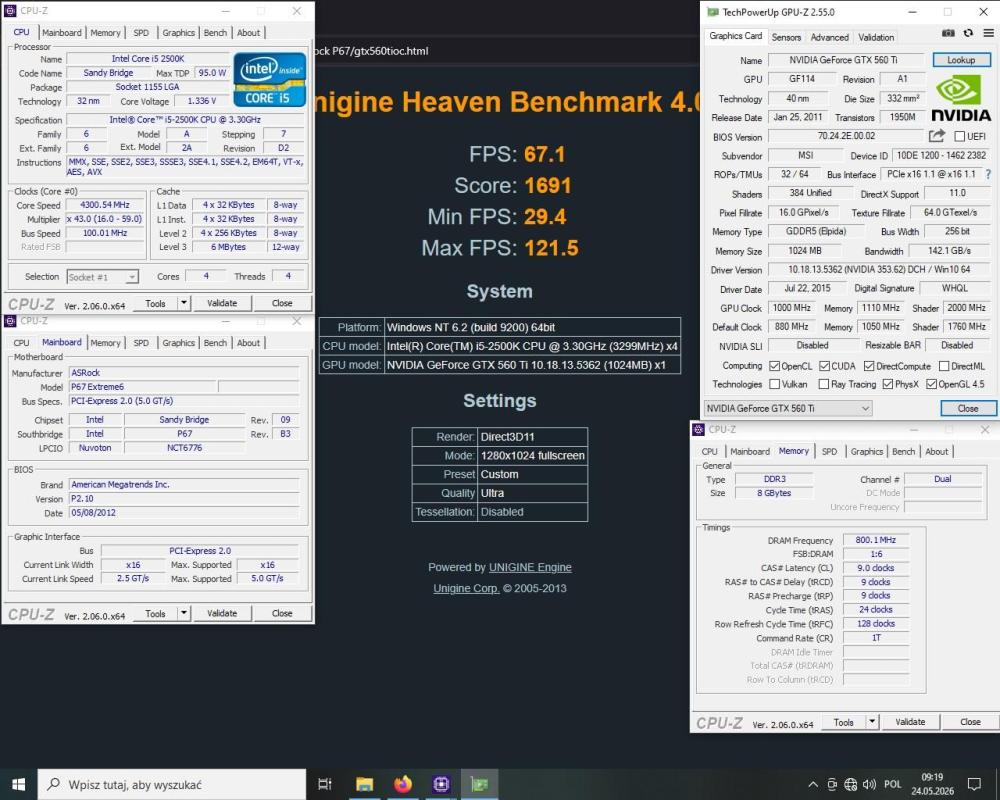Open File Explorer from the taskbar
Screen dimensions: 1000x800
pos(364,784)
